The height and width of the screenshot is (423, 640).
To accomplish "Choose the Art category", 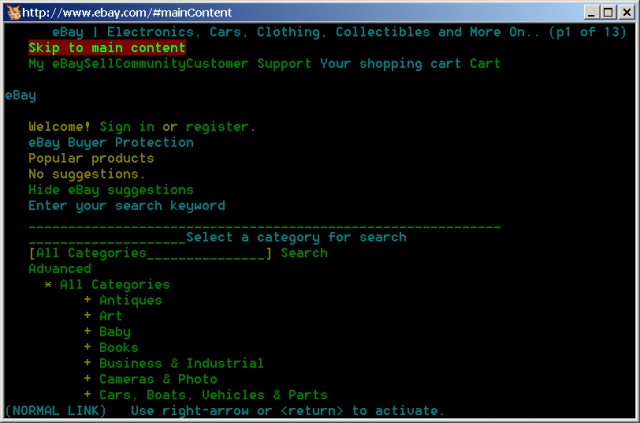I will pos(111,316).
